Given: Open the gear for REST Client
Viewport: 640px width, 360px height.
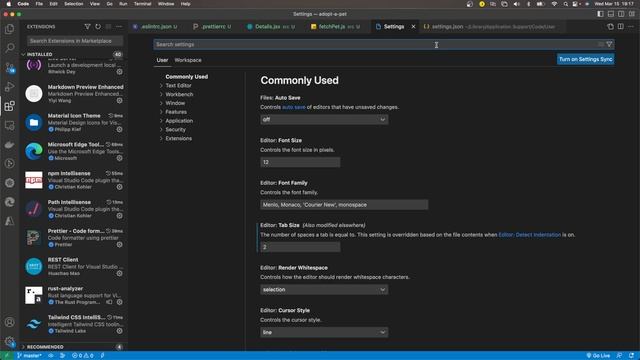Looking at the screenshot, I should 119,273.
